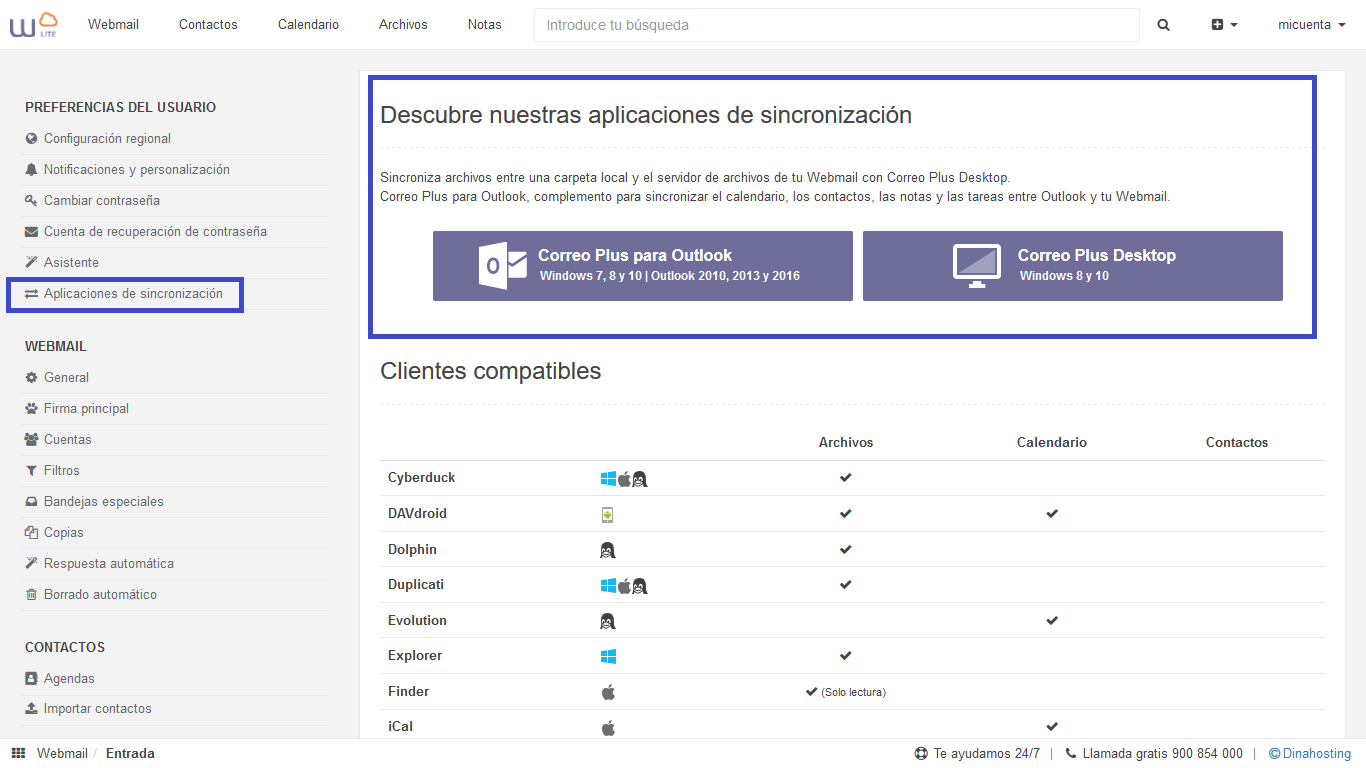The image size is (1366, 768).
Task: Open the Cuentas settings
Action: 67,440
